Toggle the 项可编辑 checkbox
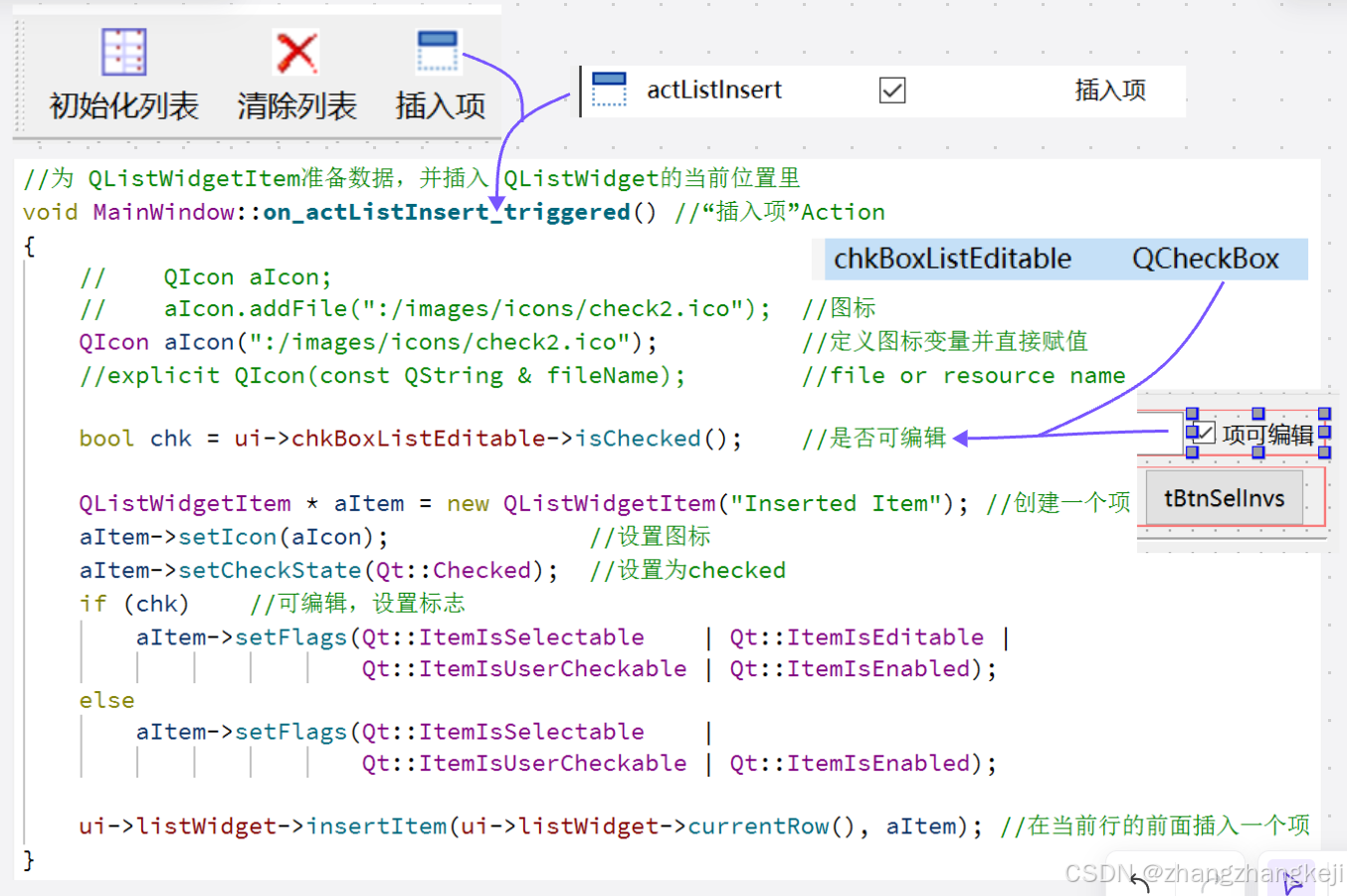The image size is (1347, 896). (1204, 434)
